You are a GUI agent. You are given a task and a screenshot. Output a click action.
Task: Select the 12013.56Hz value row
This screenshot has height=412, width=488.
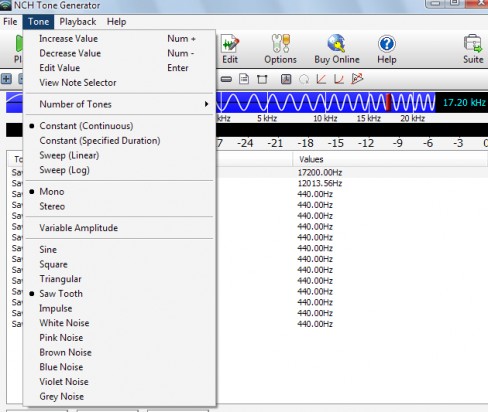pyautogui.click(x=320, y=183)
